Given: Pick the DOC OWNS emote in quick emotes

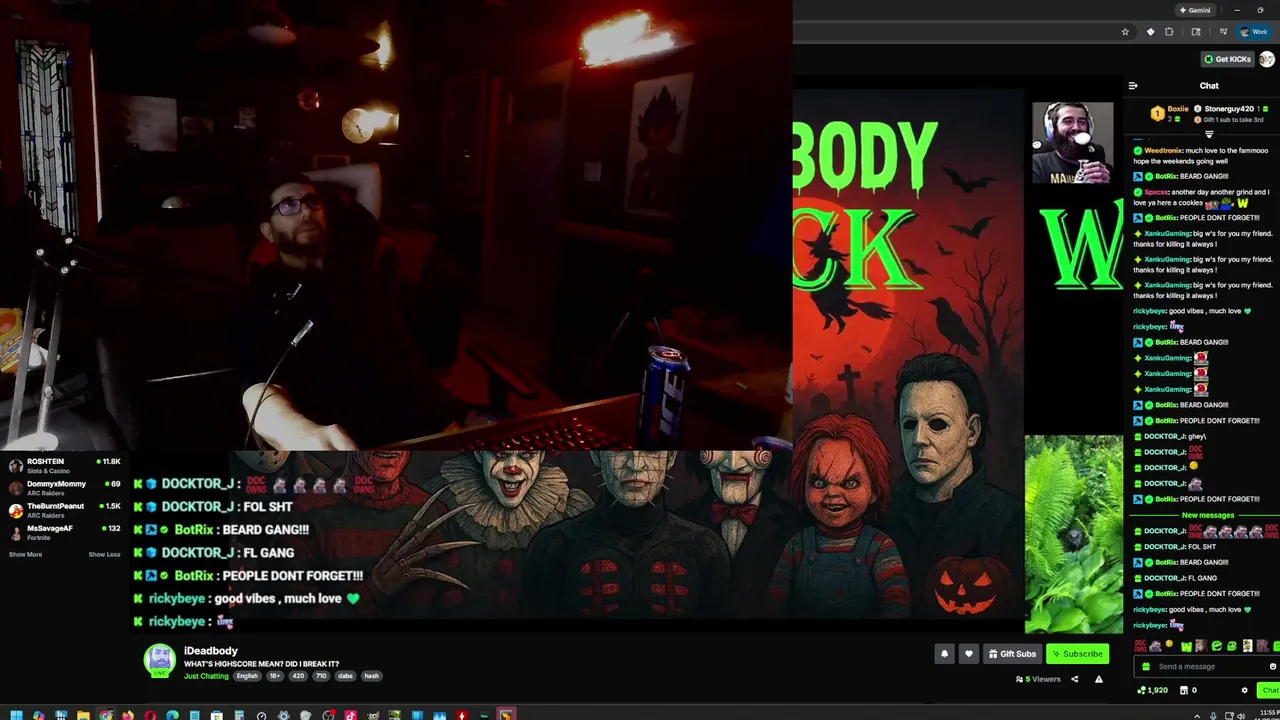Looking at the screenshot, I should coord(1140,646).
